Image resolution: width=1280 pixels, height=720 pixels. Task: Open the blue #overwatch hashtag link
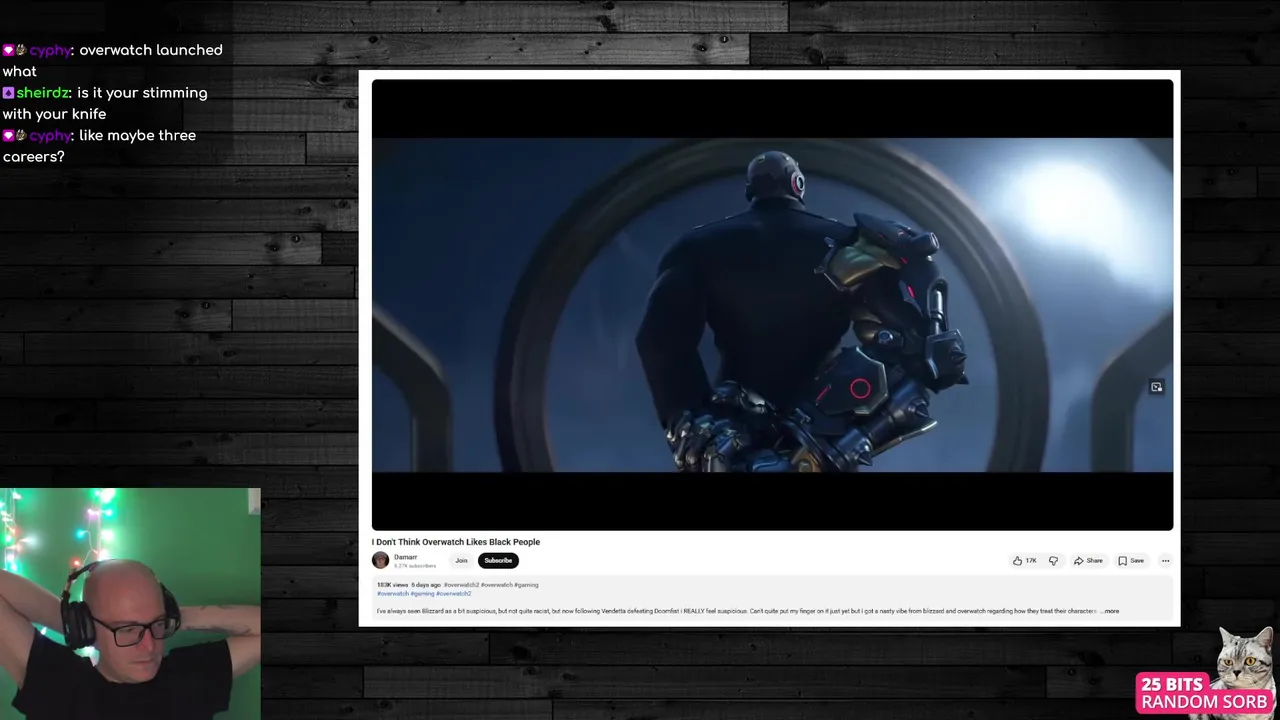tap(393, 594)
